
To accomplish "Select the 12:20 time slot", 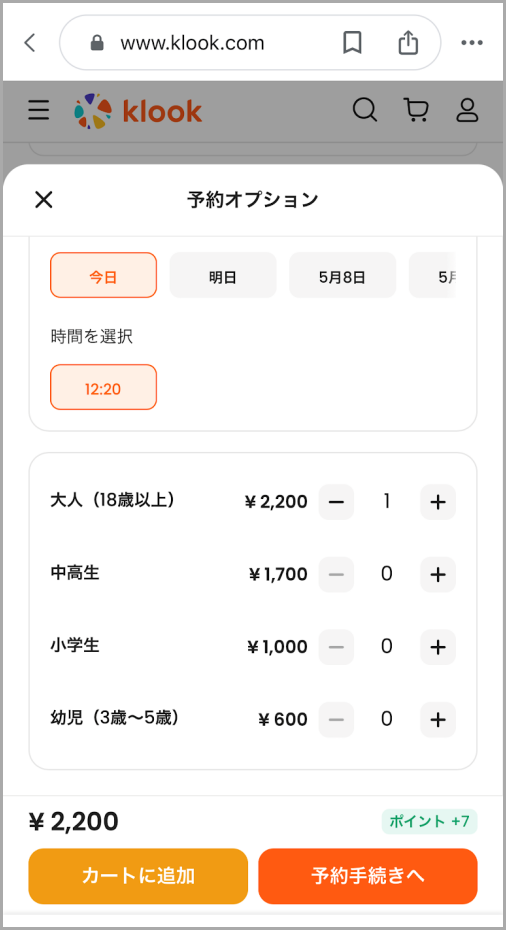I will pyautogui.click(x=103, y=387).
